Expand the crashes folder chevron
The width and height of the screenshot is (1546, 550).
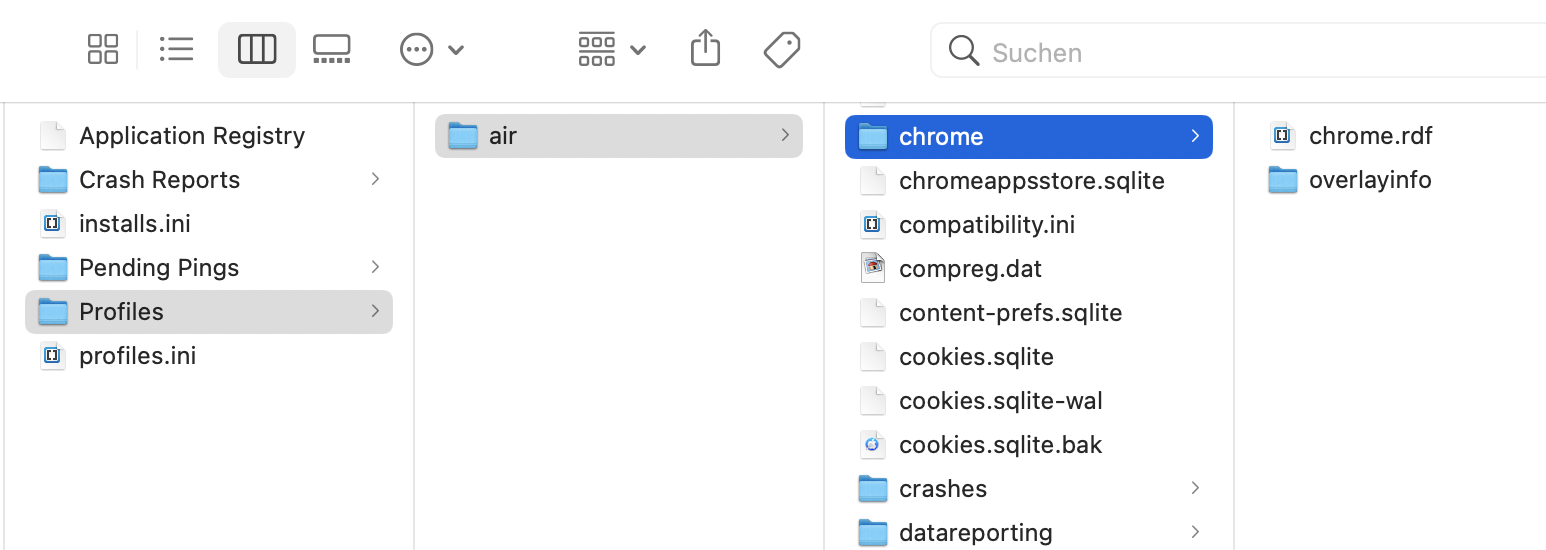1195,488
